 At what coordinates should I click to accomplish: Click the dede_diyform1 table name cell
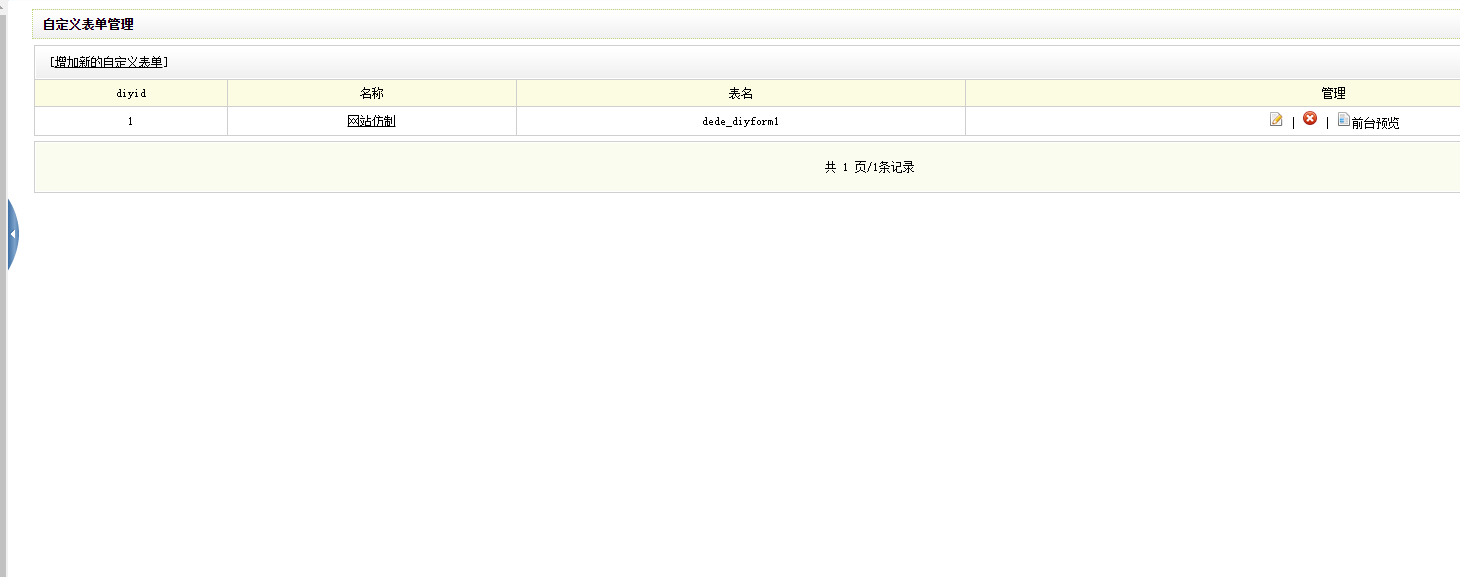[x=740, y=121]
